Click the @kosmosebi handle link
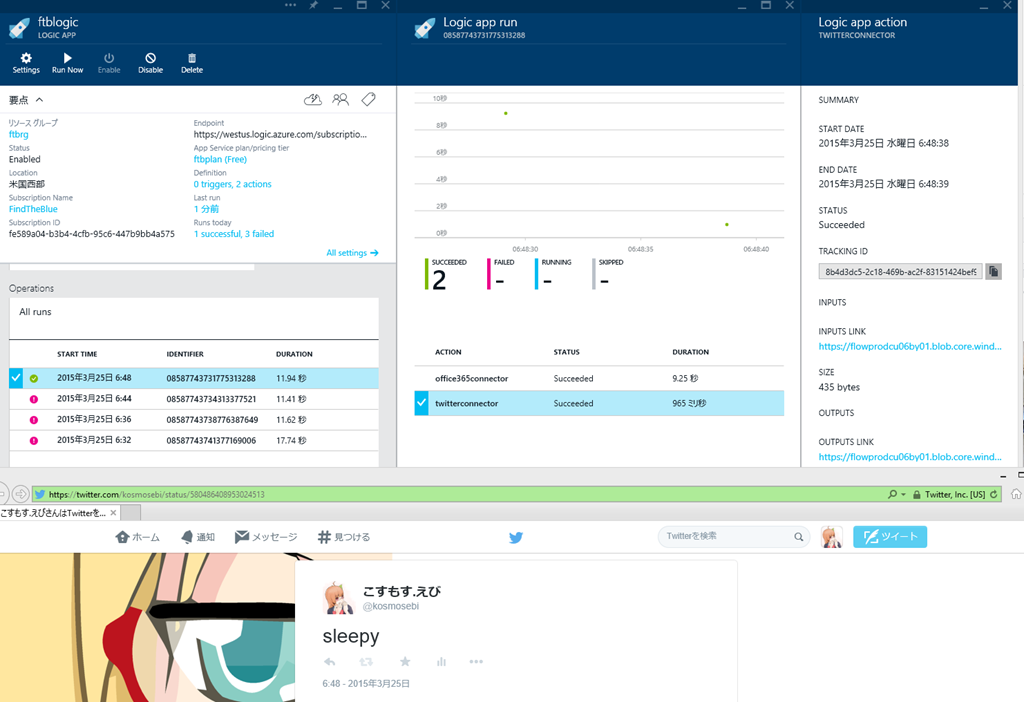Screen dimensions: 1024x702 [x=391, y=606]
